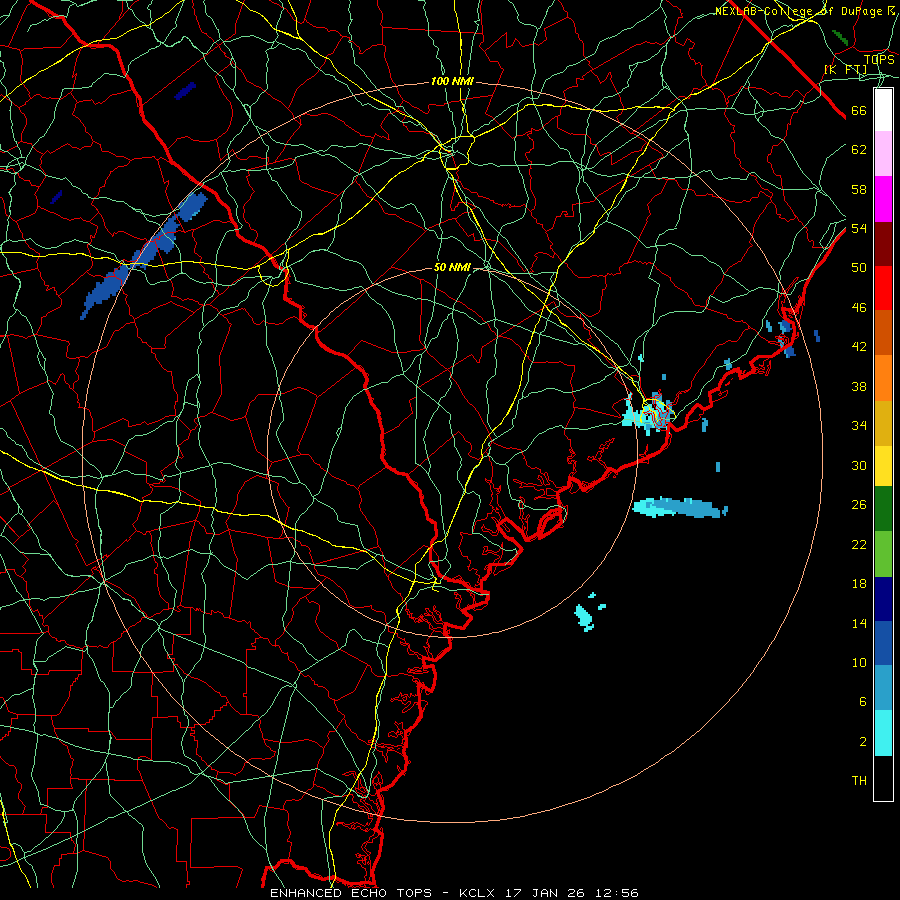The height and width of the screenshot is (900, 900).
Task: Click the navy legend swatch
Action: tap(883, 599)
